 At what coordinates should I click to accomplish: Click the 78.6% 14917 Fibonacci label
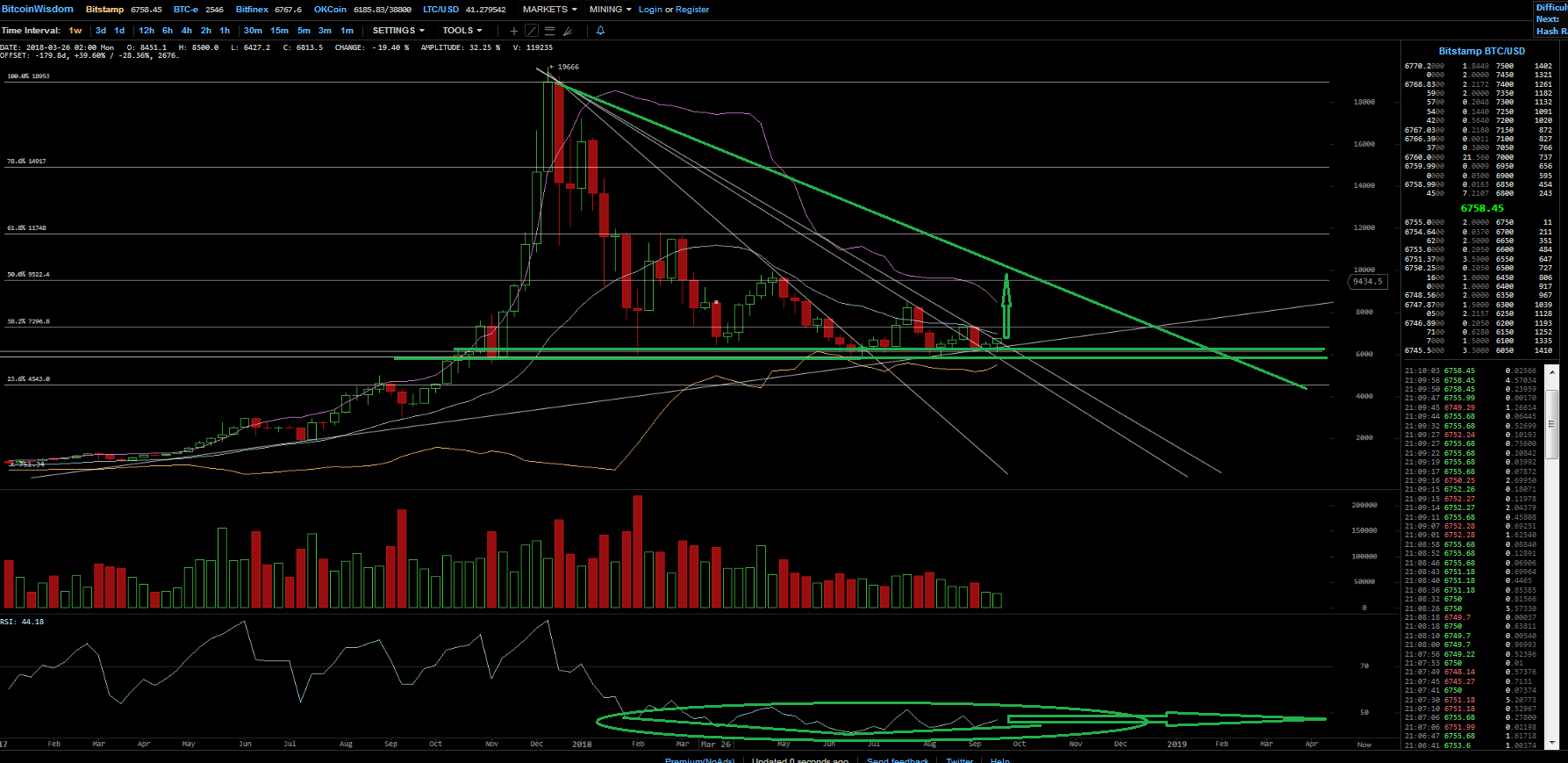[26, 162]
